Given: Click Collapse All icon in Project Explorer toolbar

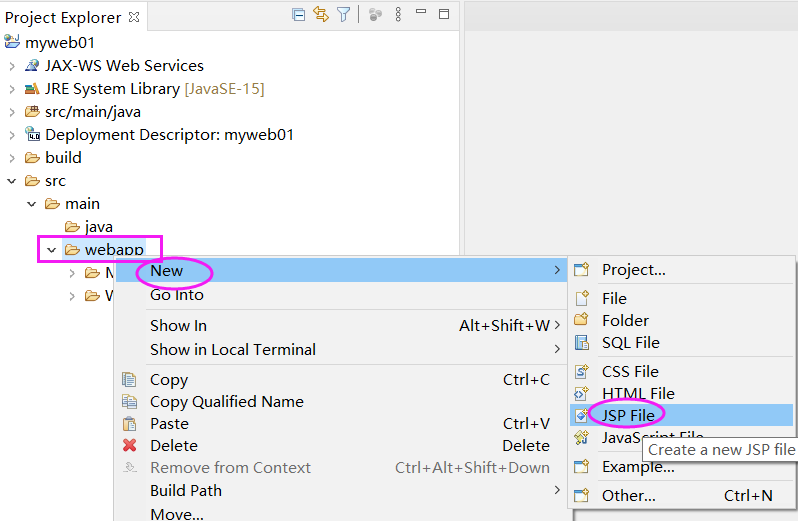Looking at the screenshot, I should click(299, 15).
